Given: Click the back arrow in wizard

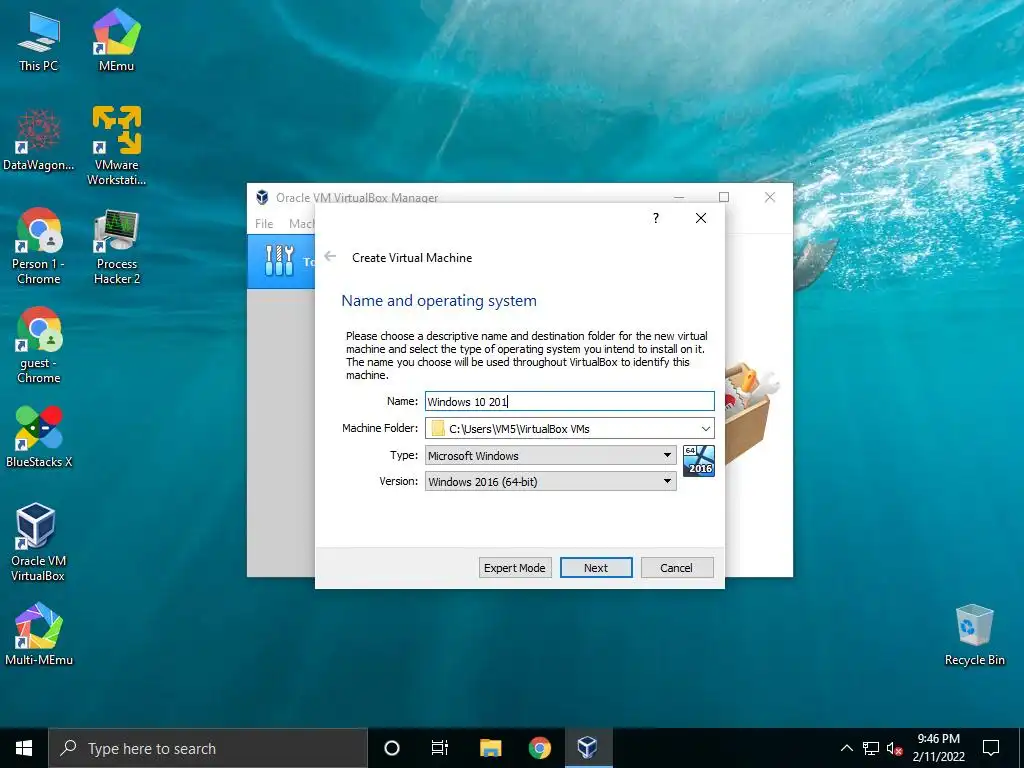Looking at the screenshot, I should (x=330, y=257).
